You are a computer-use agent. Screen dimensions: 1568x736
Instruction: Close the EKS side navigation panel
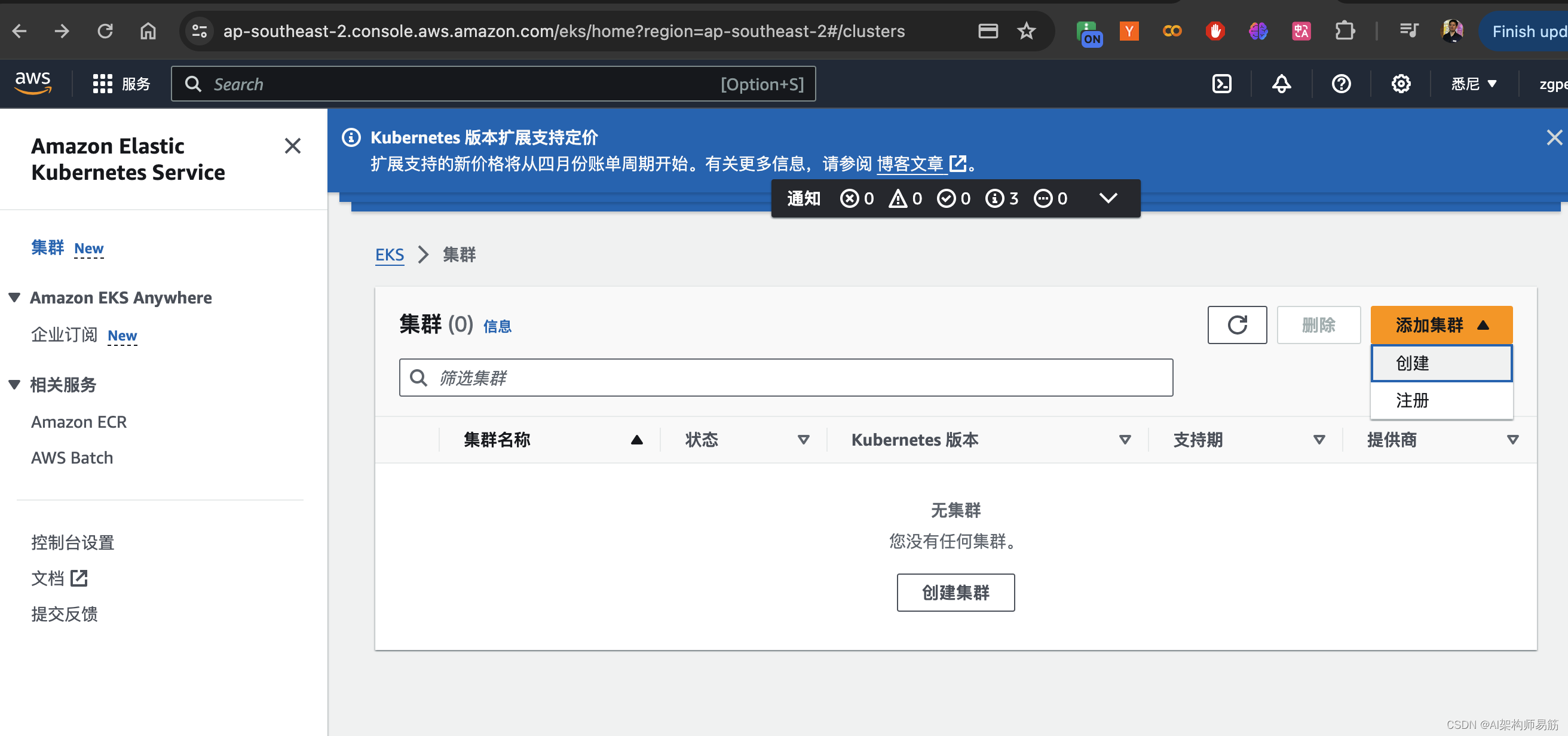[293, 146]
